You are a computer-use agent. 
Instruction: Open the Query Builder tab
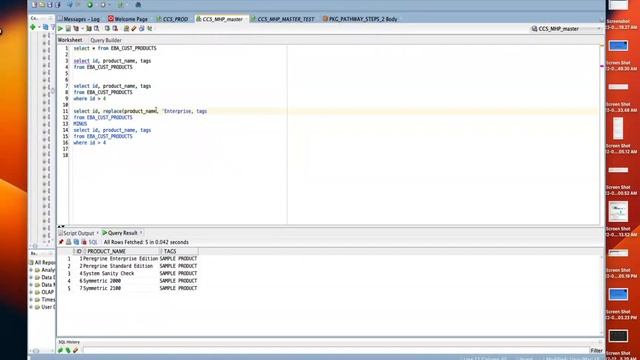(106, 40)
